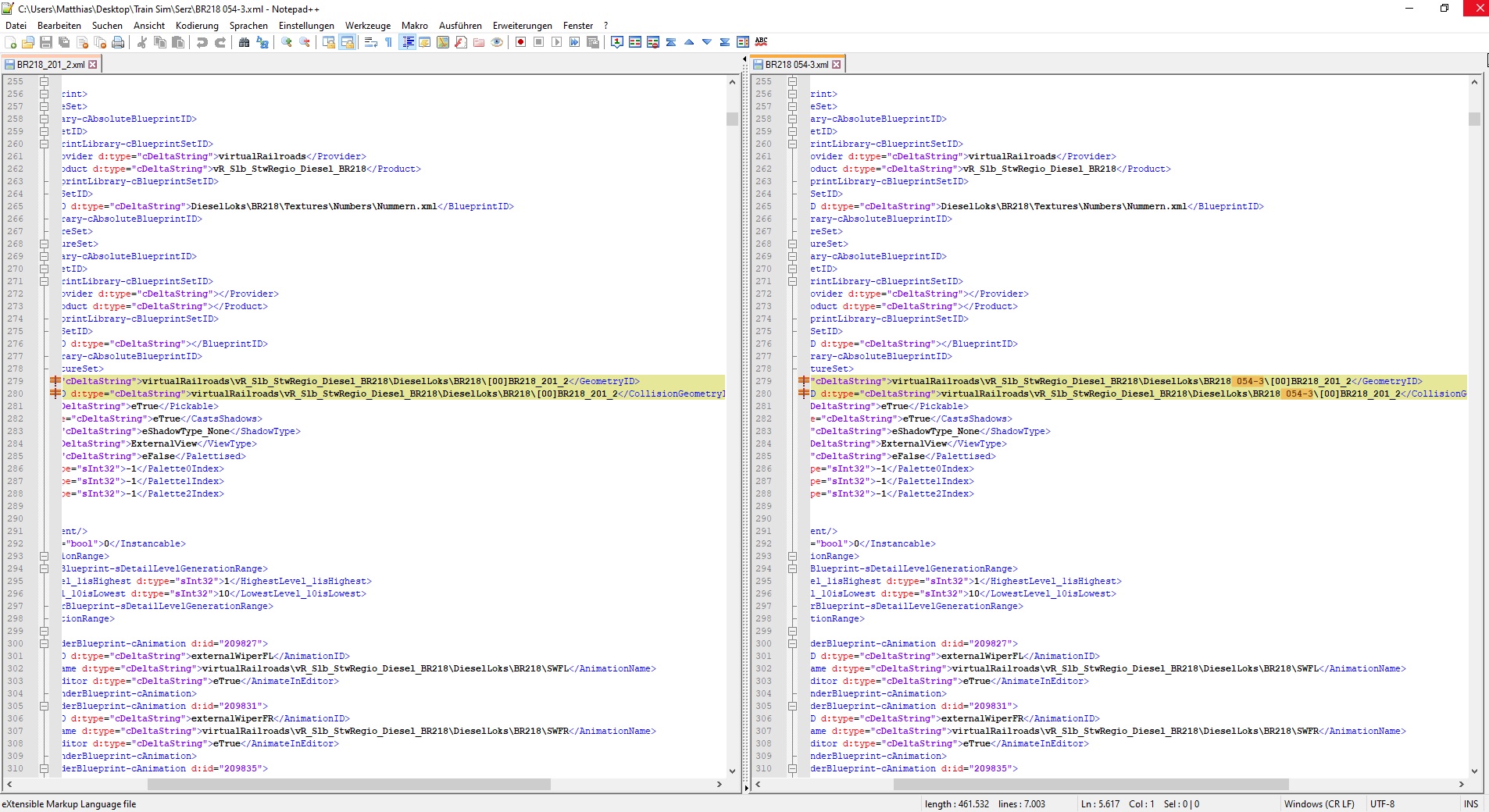Click the Undo toolbar icon

pyautogui.click(x=202, y=42)
